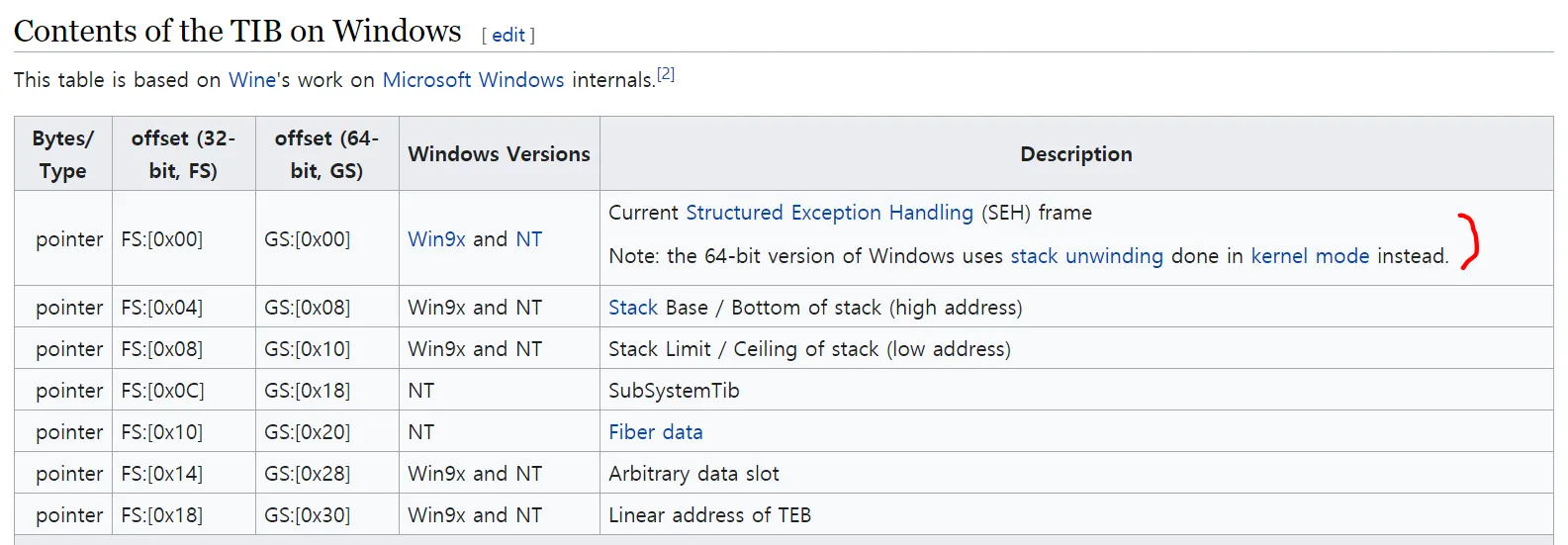1568x545 pixels.
Task: Click the Stack link in Stack Base row
Action: pyautogui.click(x=633, y=308)
